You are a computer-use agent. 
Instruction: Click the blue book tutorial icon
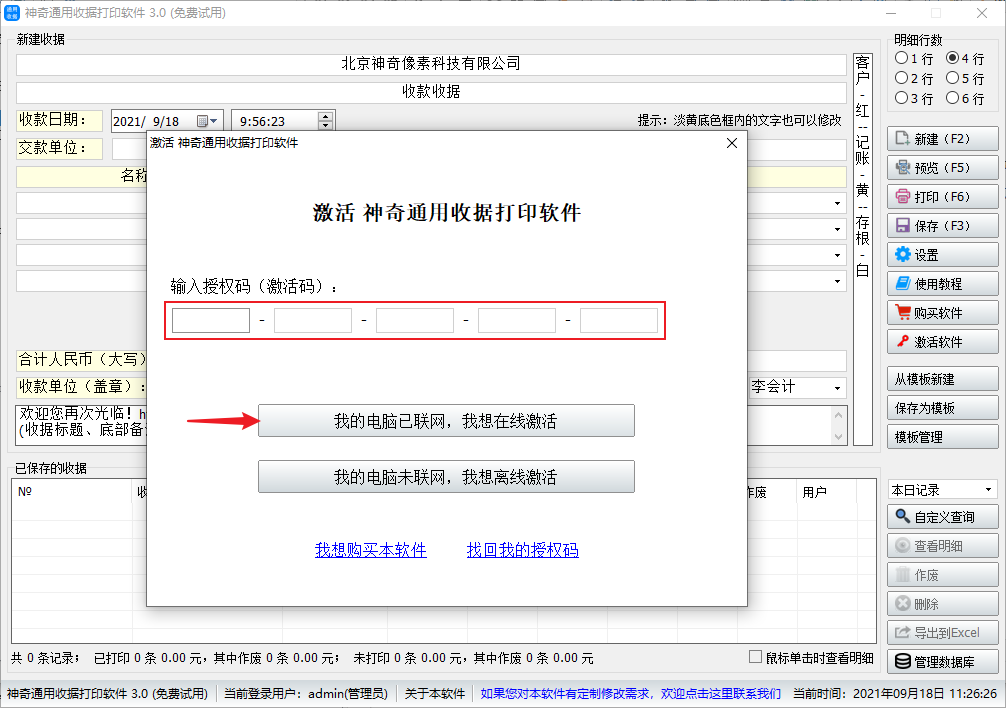903,283
